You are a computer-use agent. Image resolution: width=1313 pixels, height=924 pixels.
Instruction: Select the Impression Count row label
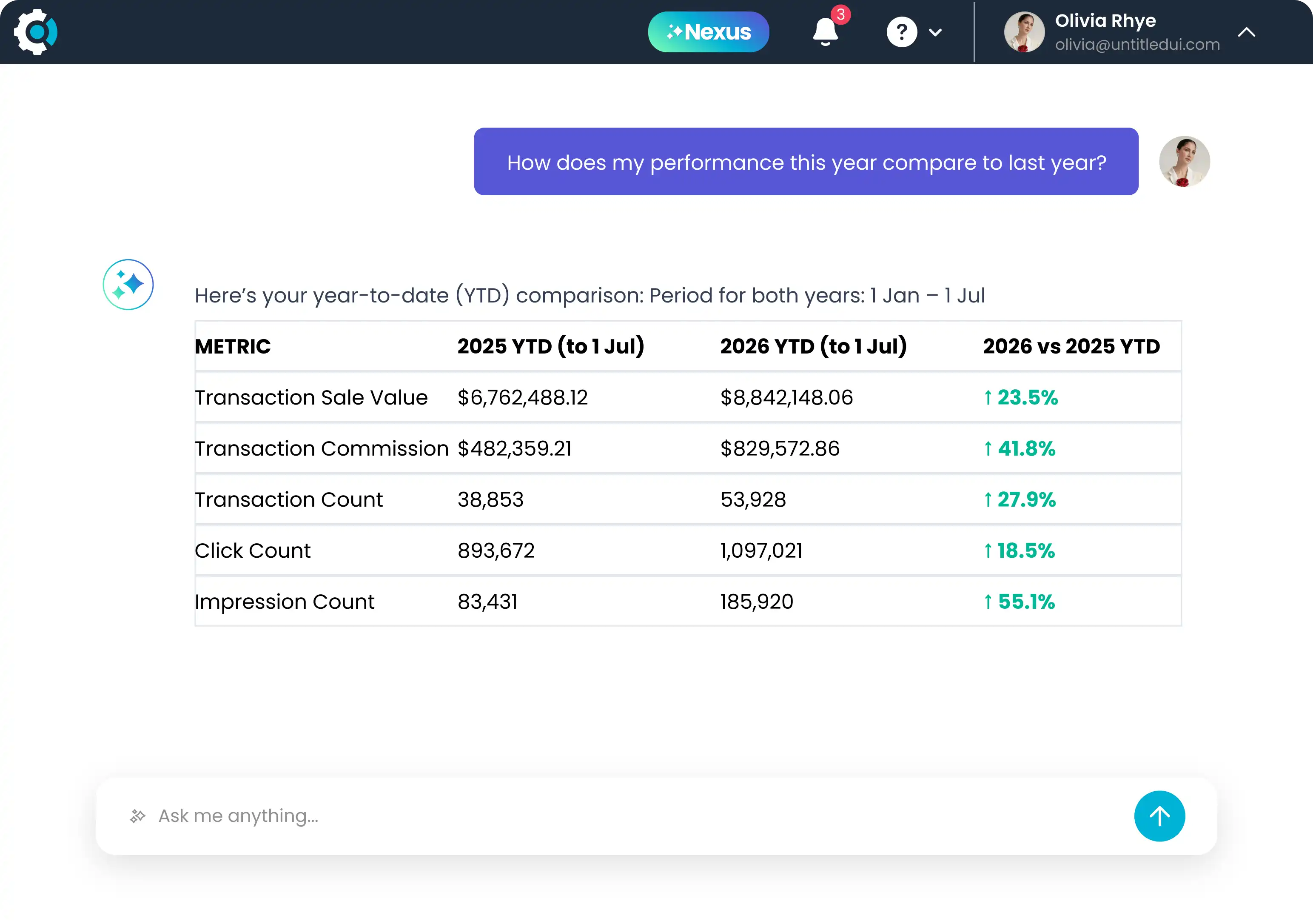tap(284, 602)
